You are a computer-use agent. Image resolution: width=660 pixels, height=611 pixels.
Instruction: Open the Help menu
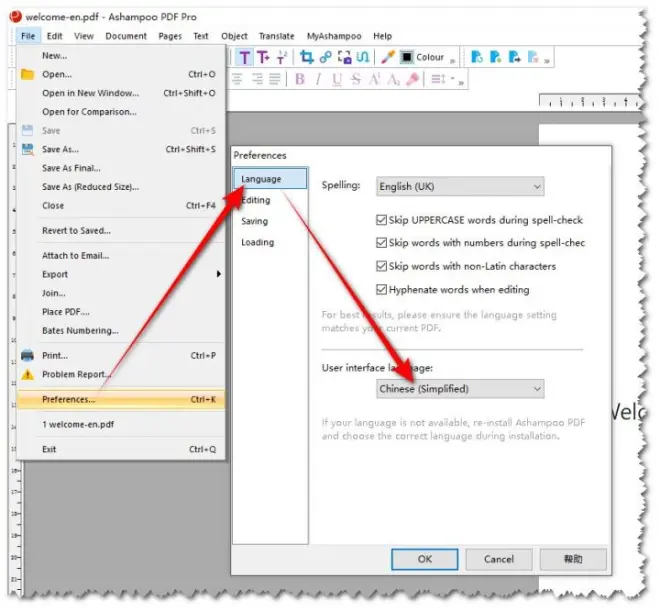tap(382, 36)
